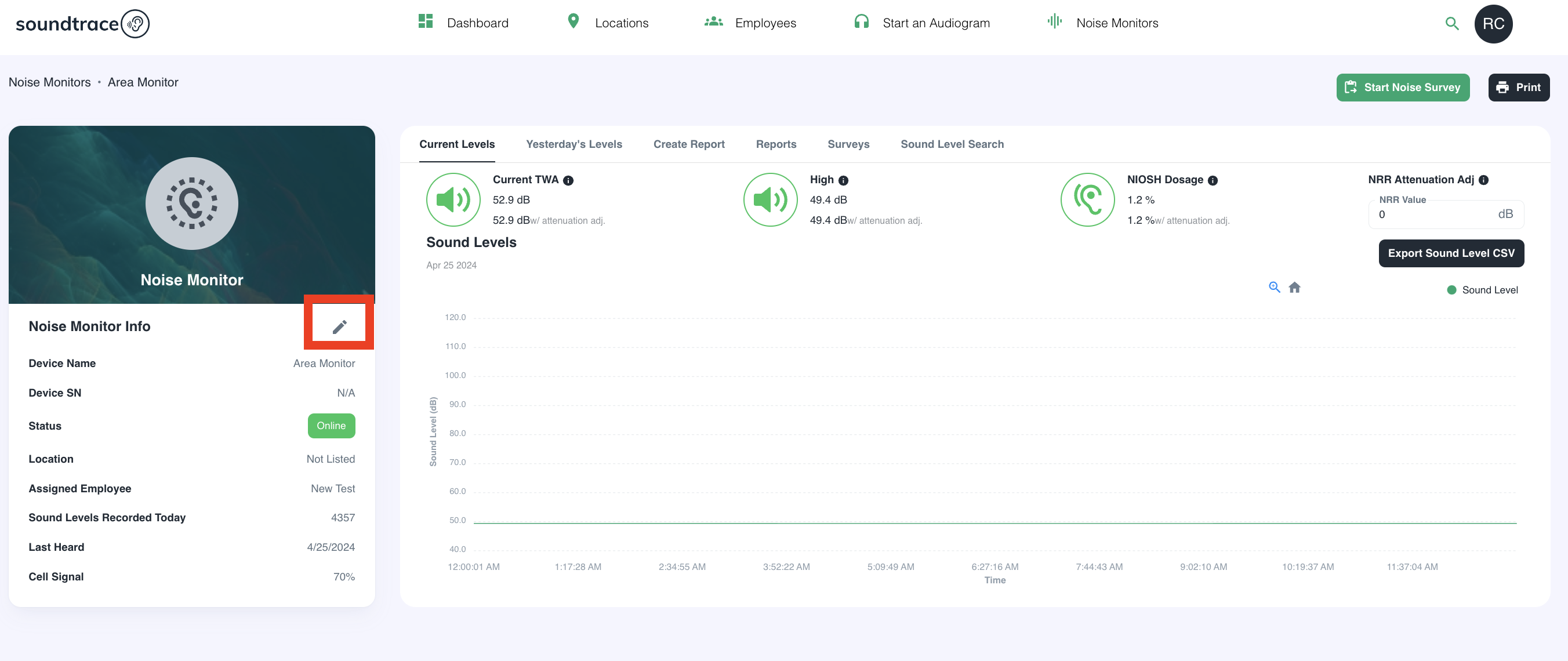
Task: Click the NRR Attenuation Adj info icon
Action: pos(1483,180)
